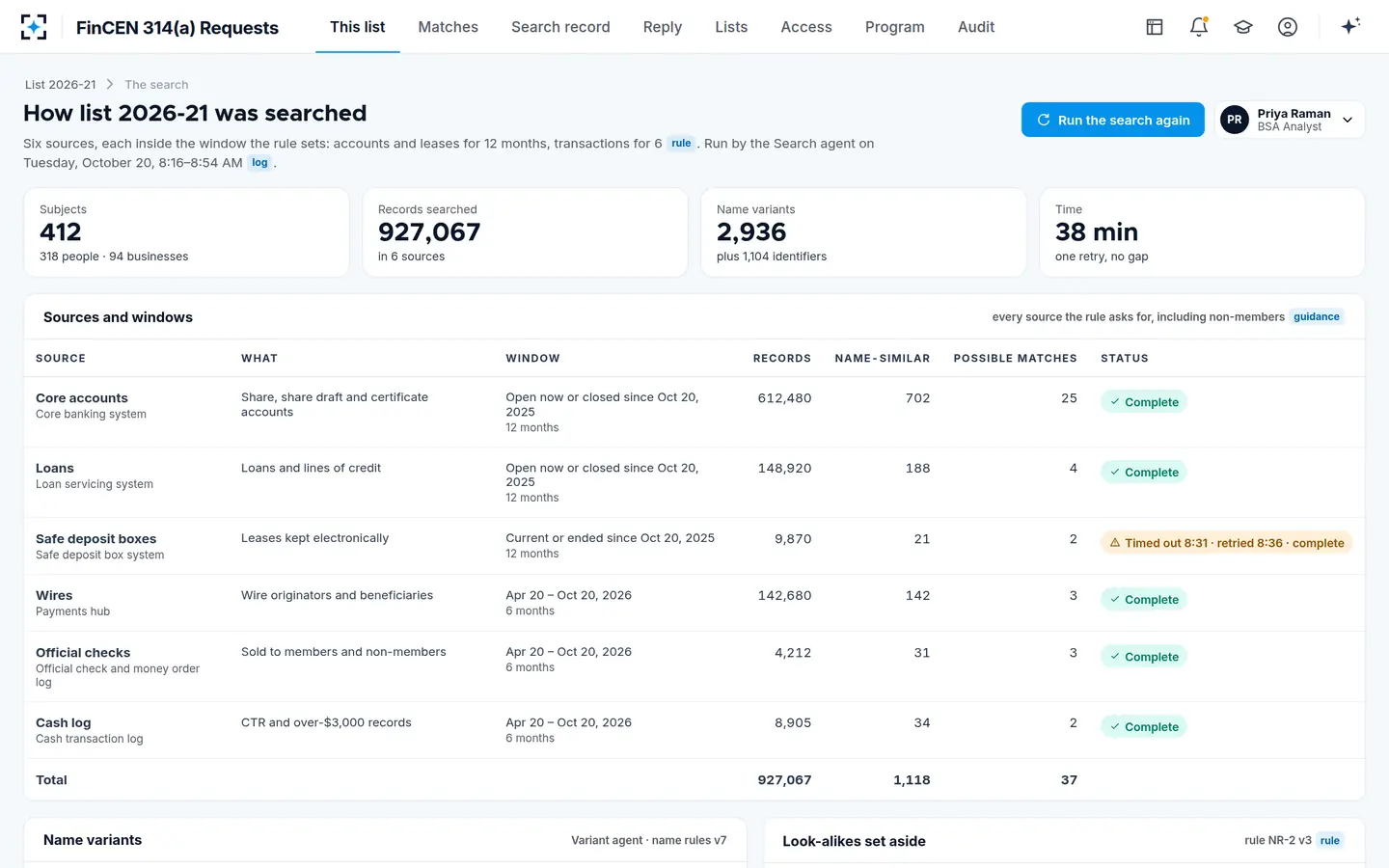Navigate to the Program tab

coord(895,27)
